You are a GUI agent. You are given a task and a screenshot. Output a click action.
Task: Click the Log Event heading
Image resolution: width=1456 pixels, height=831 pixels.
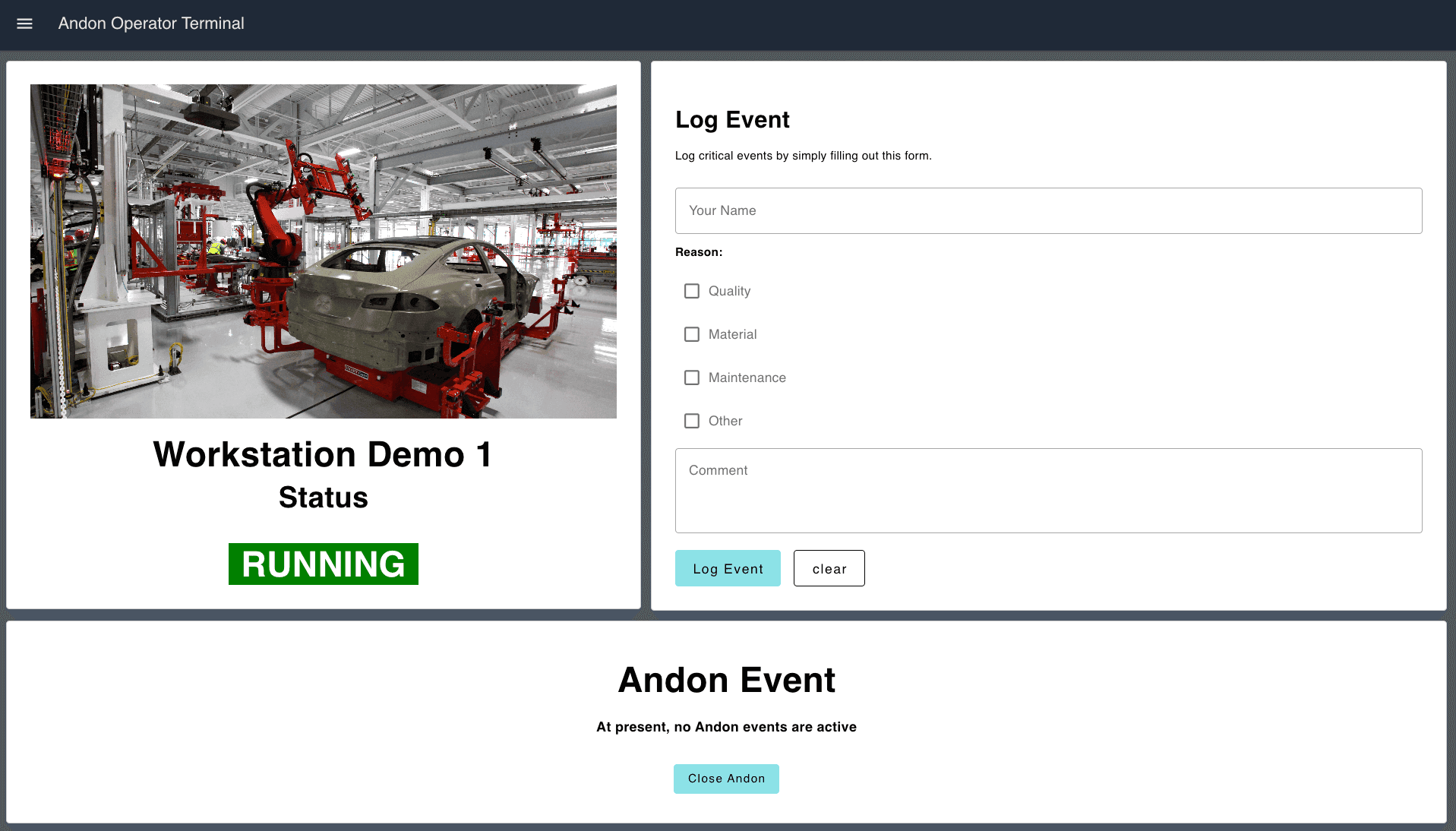coord(731,119)
